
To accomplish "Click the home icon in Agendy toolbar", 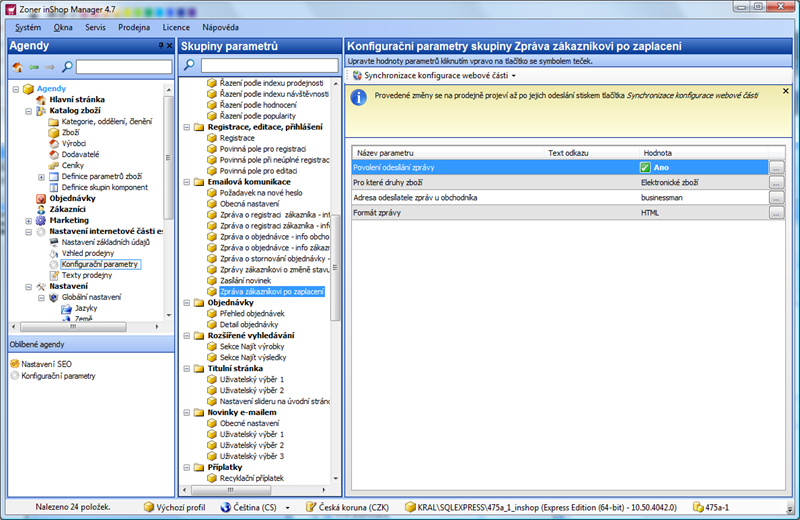I will click(17, 67).
